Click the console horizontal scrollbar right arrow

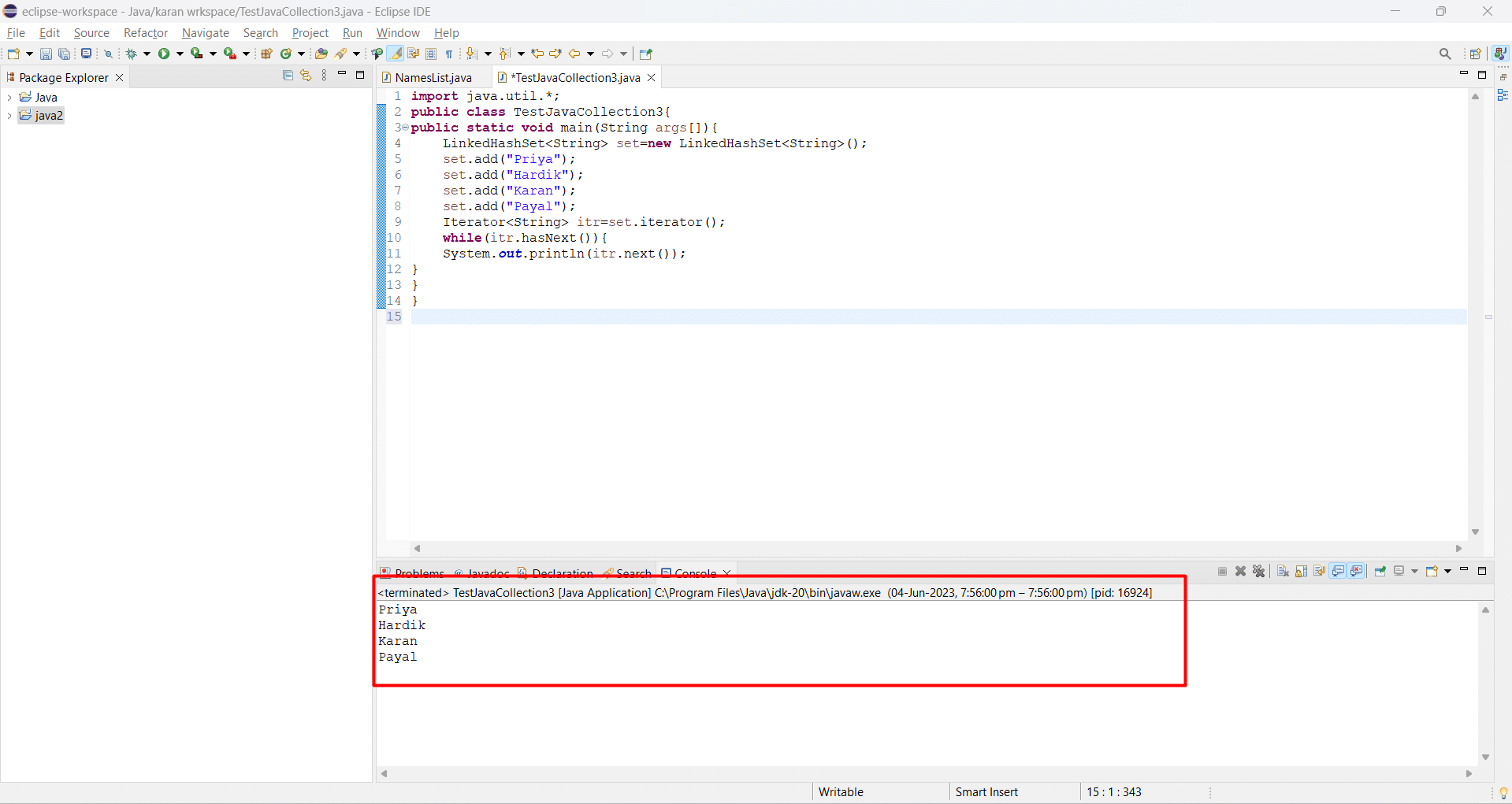(x=1469, y=773)
